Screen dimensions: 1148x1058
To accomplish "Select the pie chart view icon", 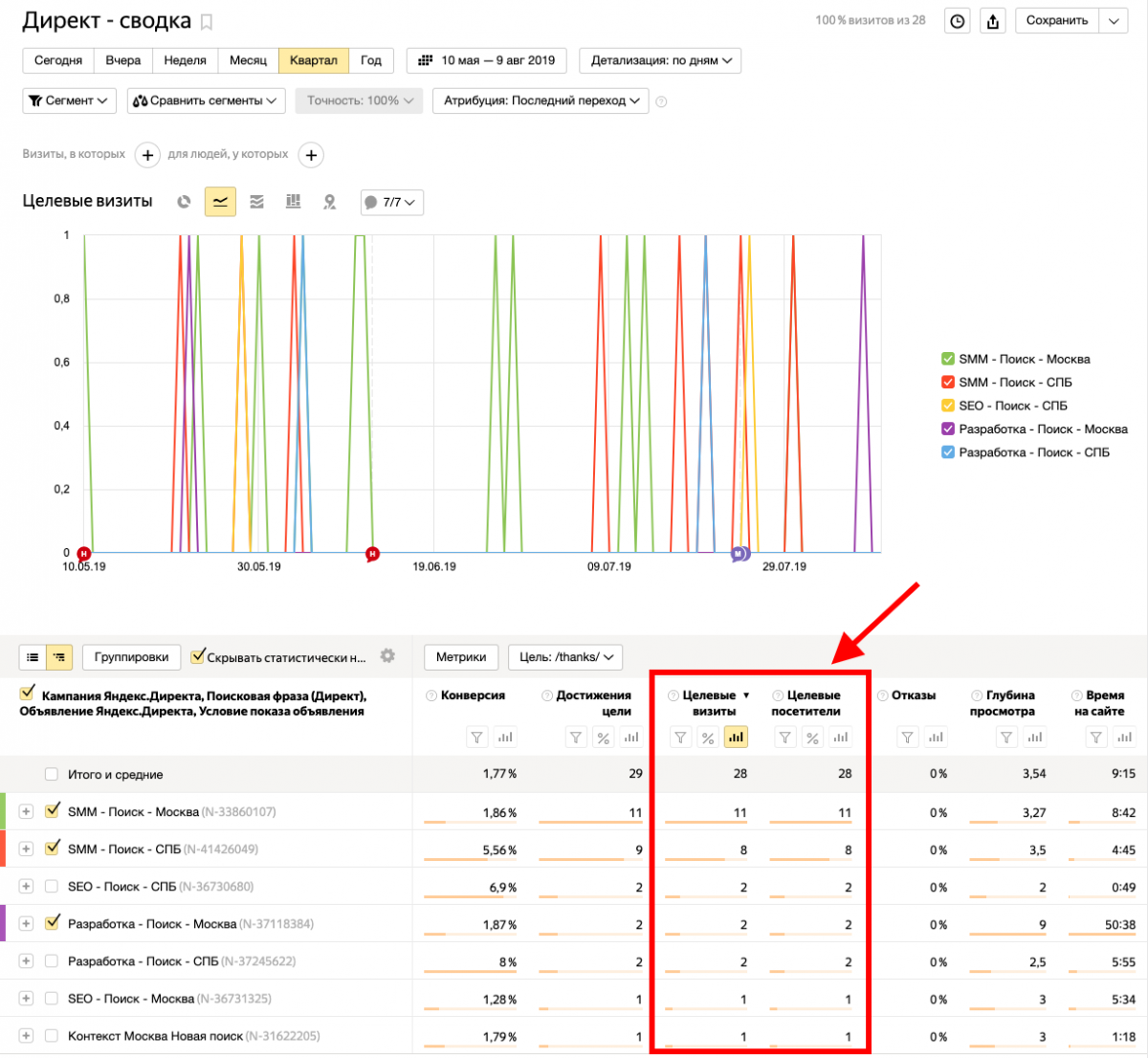I will pos(184,202).
